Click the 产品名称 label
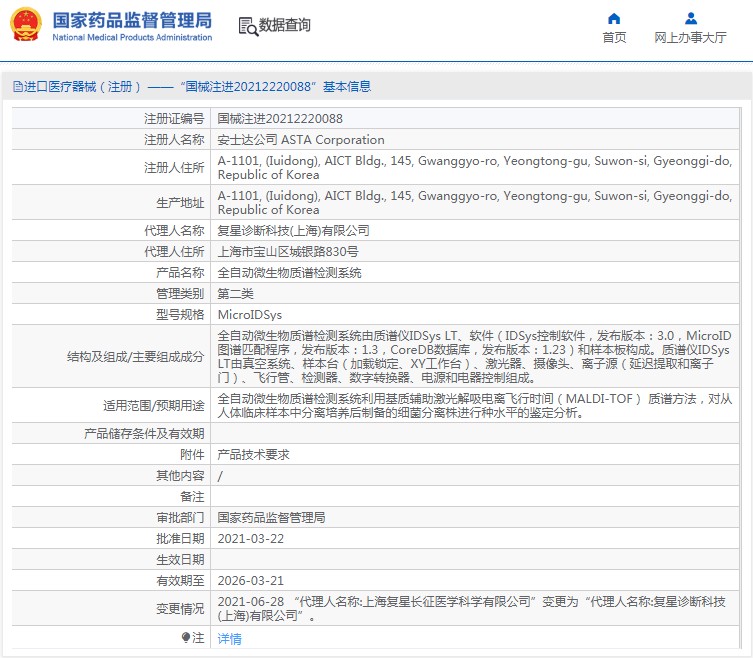The image size is (753, 658). [180, 273]
